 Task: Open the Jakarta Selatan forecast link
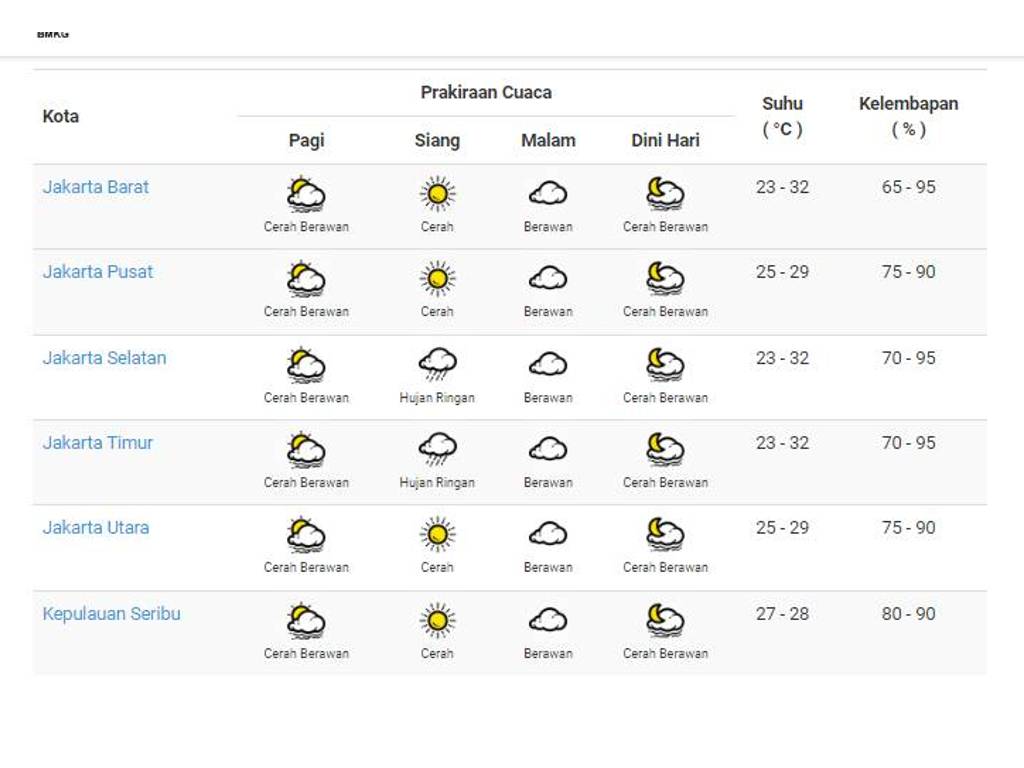tap(104, 358)
